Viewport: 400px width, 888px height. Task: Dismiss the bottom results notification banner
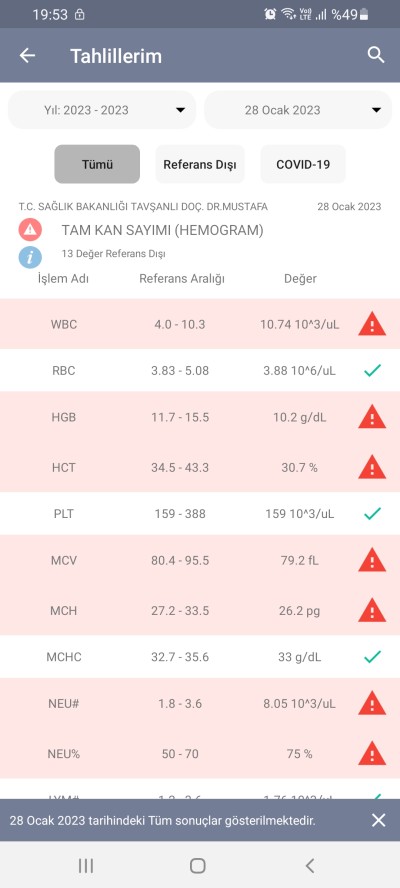[x=378, y=820]
